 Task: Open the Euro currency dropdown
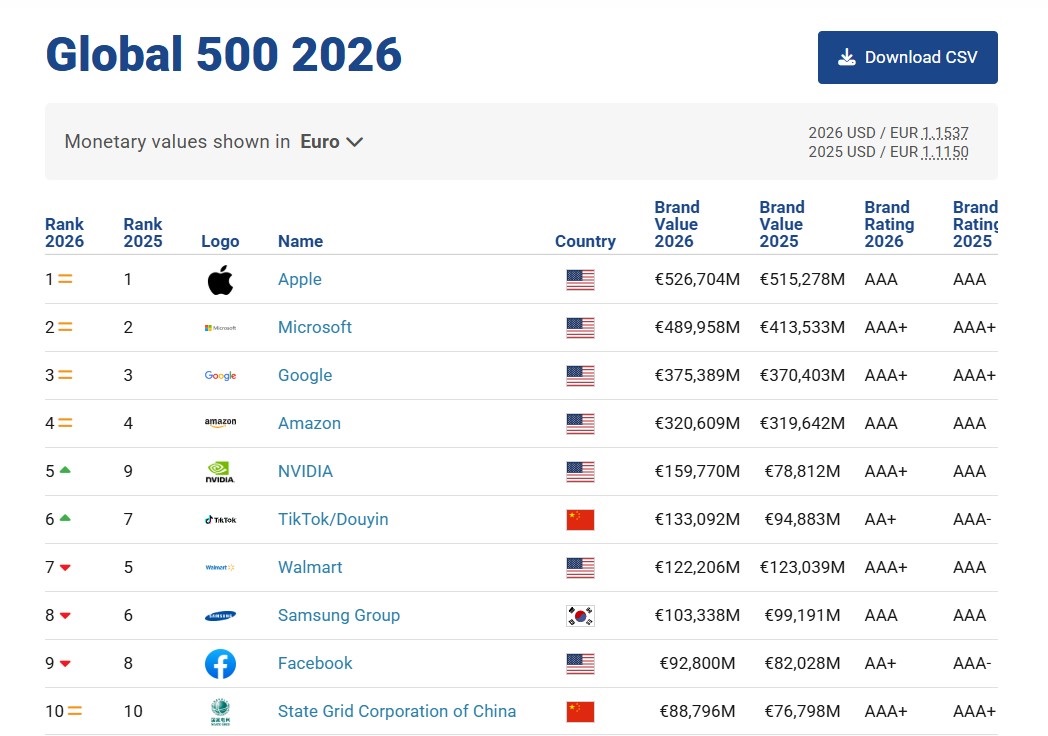332,142
